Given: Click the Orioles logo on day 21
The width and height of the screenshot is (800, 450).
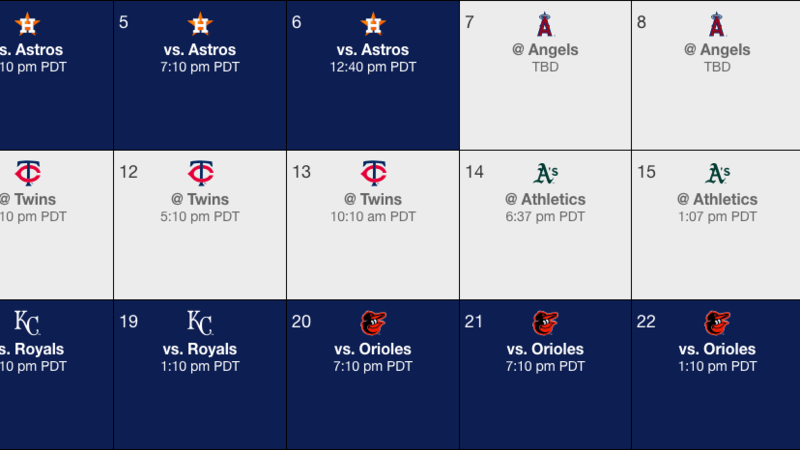Looking at the screenshot, I should point(545,323).
